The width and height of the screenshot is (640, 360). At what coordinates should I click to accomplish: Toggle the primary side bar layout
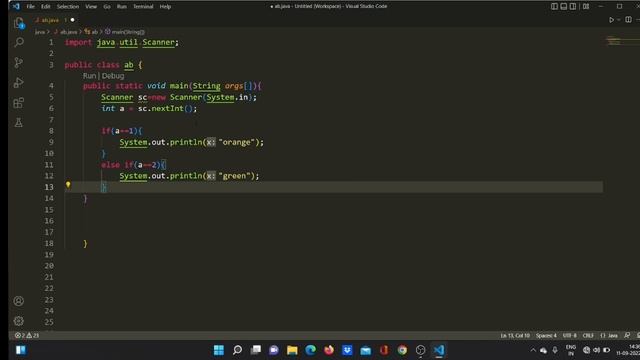(x=554, y=7)
